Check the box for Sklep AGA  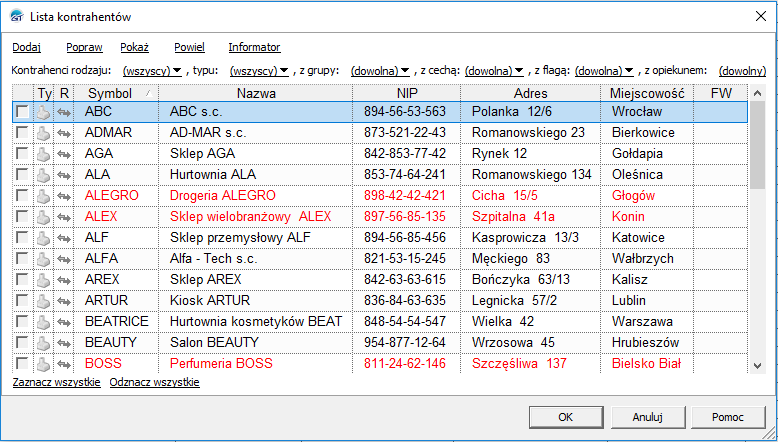coord(22,153)
